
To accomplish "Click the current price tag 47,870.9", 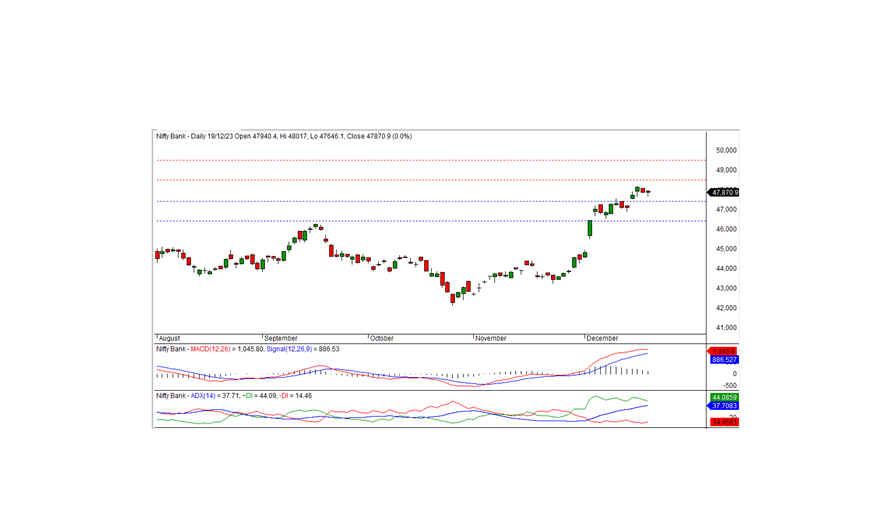I will coord(724,193).
